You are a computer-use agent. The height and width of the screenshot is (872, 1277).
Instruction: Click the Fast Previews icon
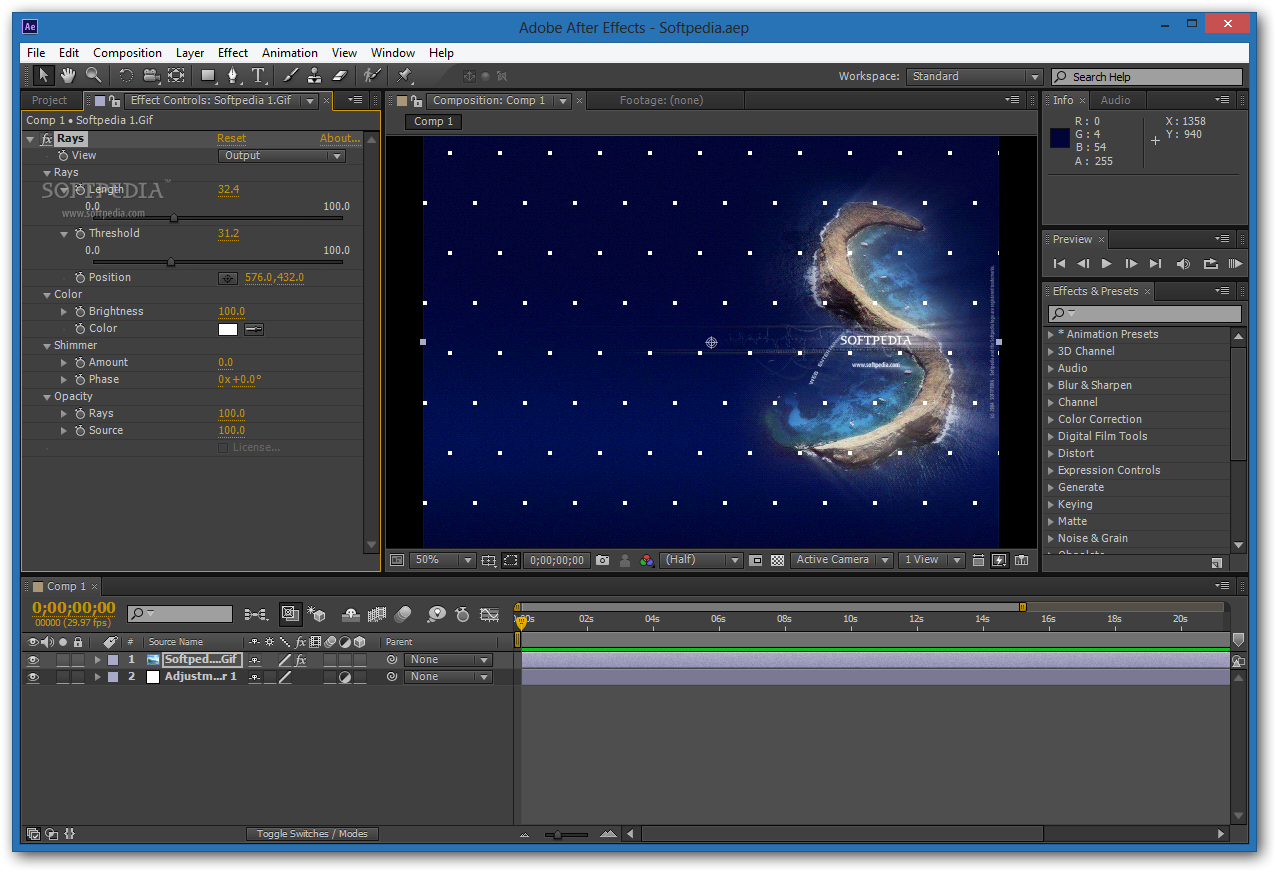click(999, 560)
